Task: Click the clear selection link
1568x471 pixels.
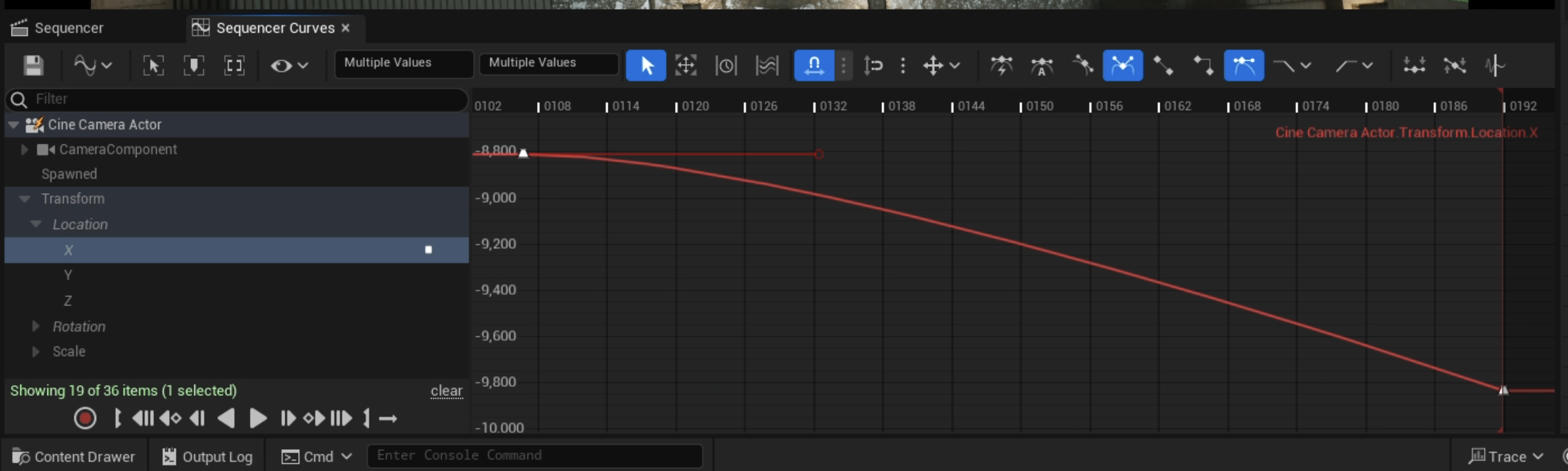Action: click(446, 391)
